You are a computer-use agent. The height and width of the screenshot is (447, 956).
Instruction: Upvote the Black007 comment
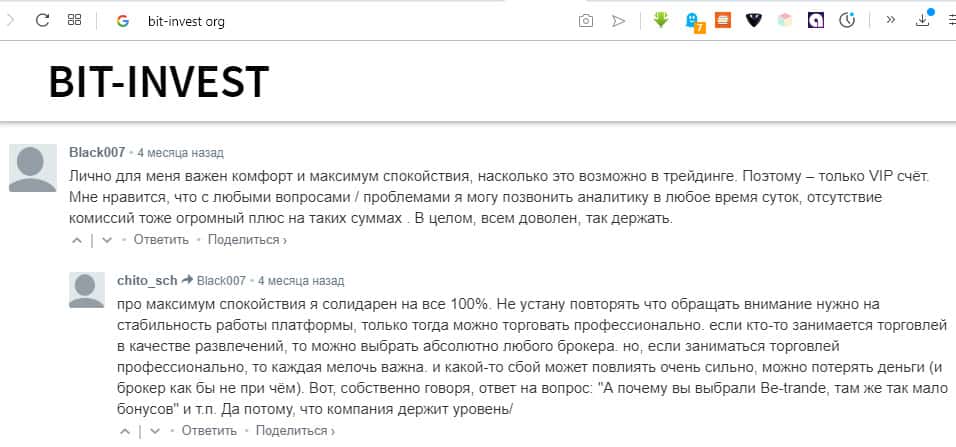click(x=77, y=240)
